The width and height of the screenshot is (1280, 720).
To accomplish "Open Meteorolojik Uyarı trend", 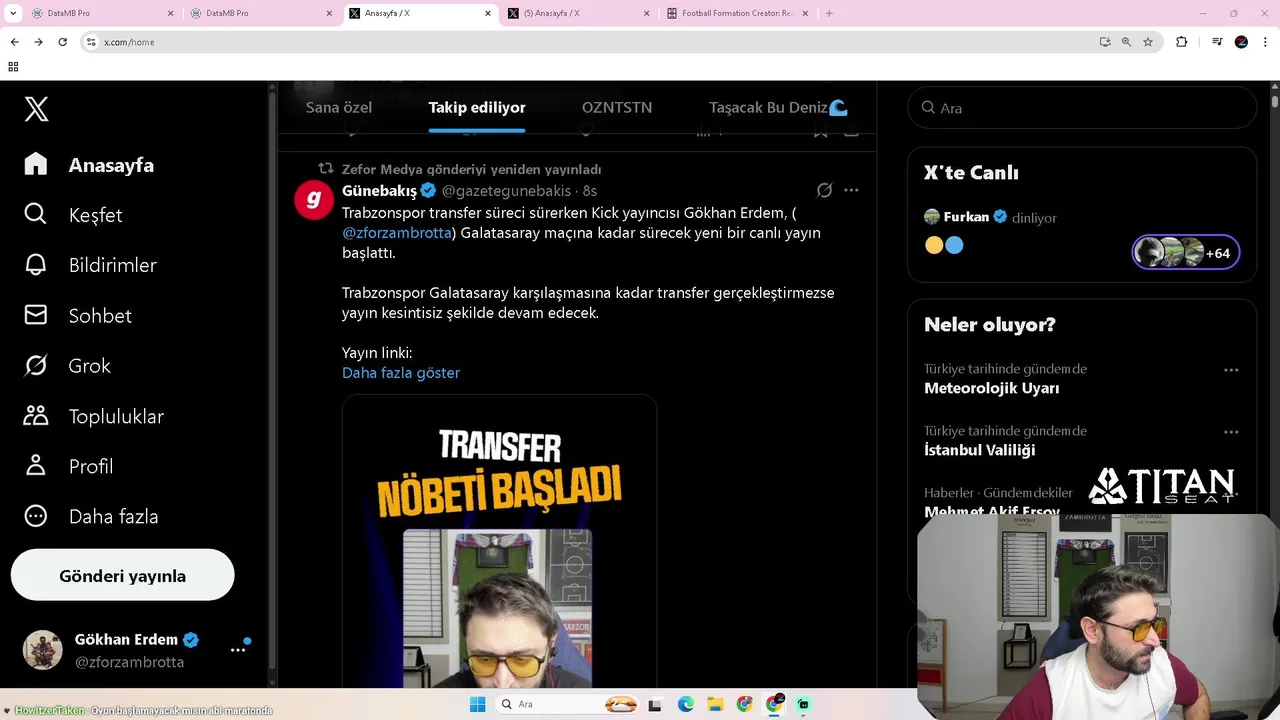I will pos(991,388).
